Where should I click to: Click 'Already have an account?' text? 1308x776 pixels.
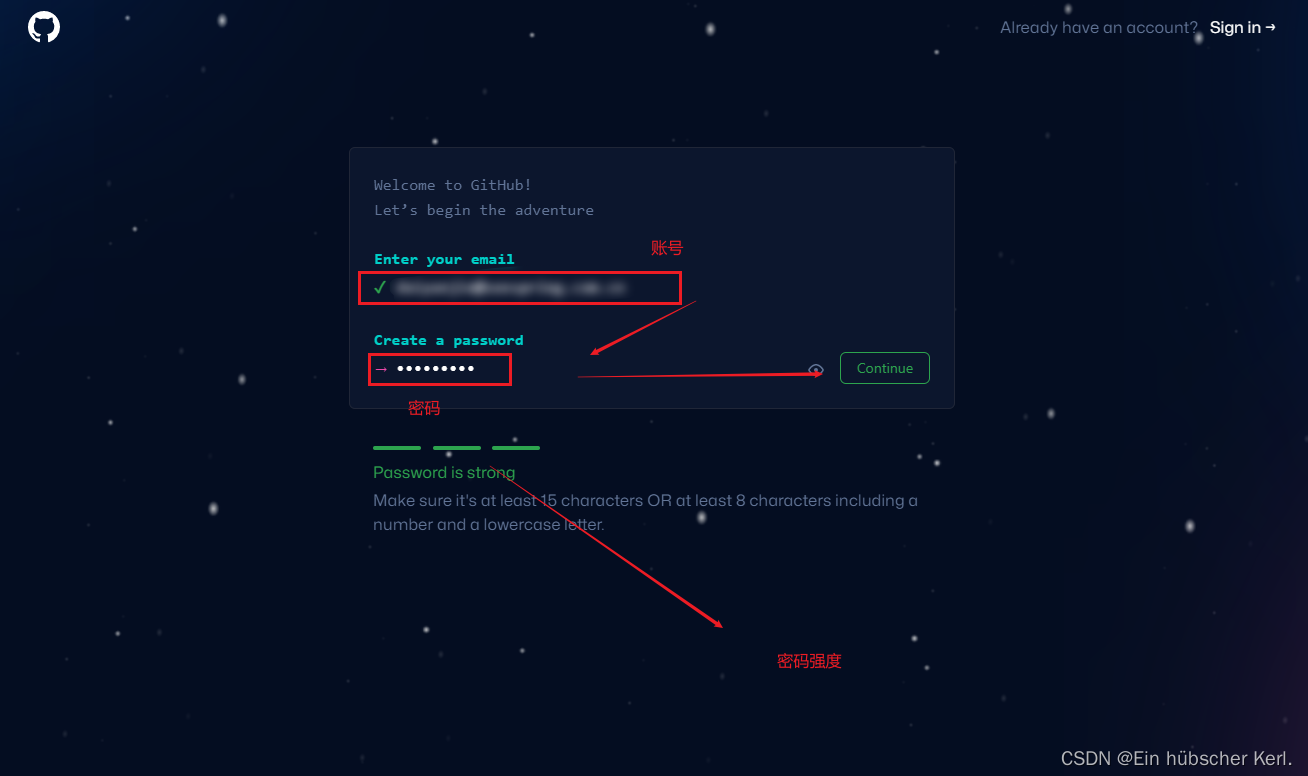tap(1099, 28)
